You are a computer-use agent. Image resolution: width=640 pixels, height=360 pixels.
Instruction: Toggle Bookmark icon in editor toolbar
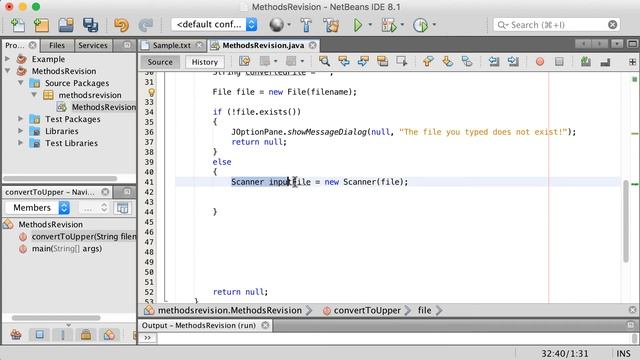pyautogui.click(x=467, y=62)
